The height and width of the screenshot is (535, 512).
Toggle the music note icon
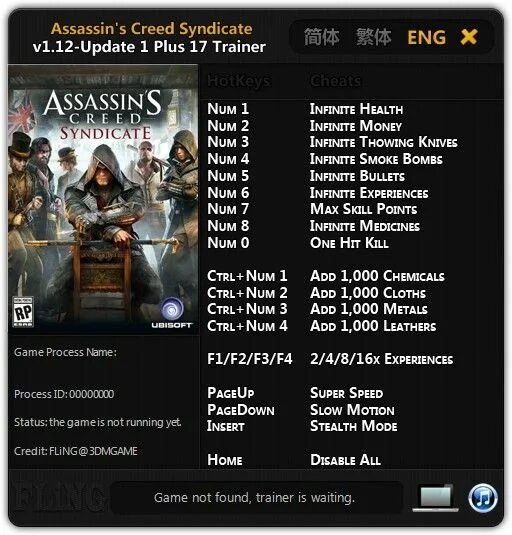point(483,498)
